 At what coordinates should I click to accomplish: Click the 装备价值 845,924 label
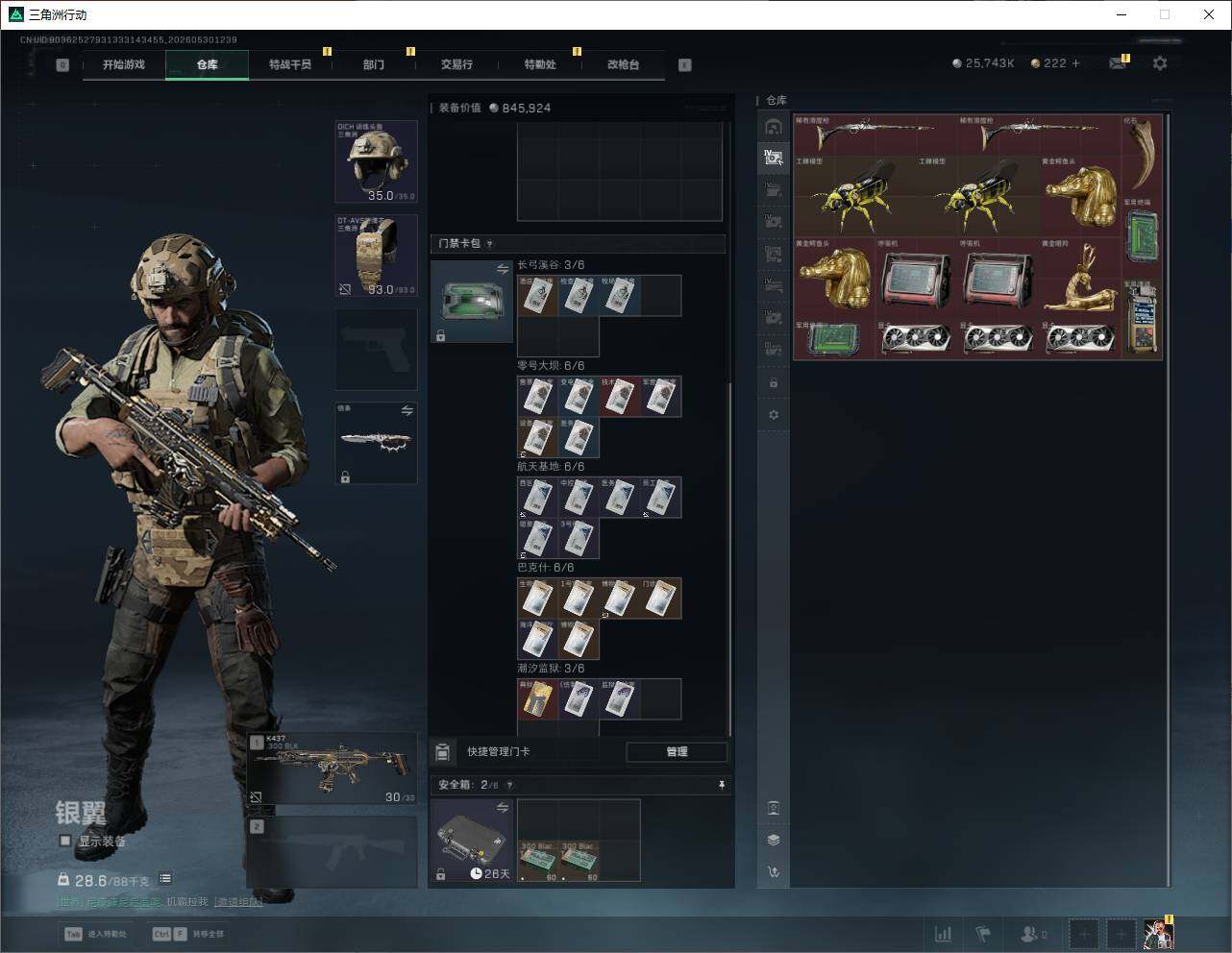(495, 108)
